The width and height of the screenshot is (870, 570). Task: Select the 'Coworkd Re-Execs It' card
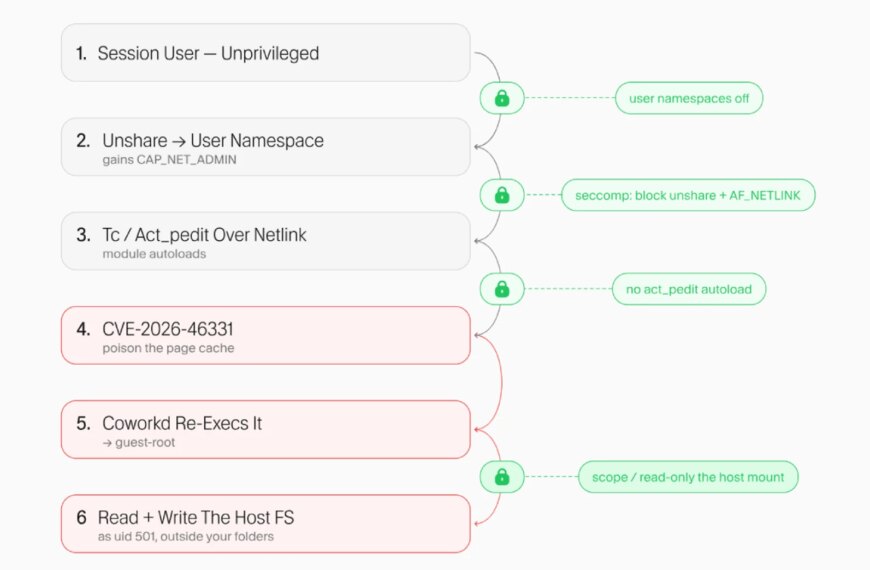266,430
